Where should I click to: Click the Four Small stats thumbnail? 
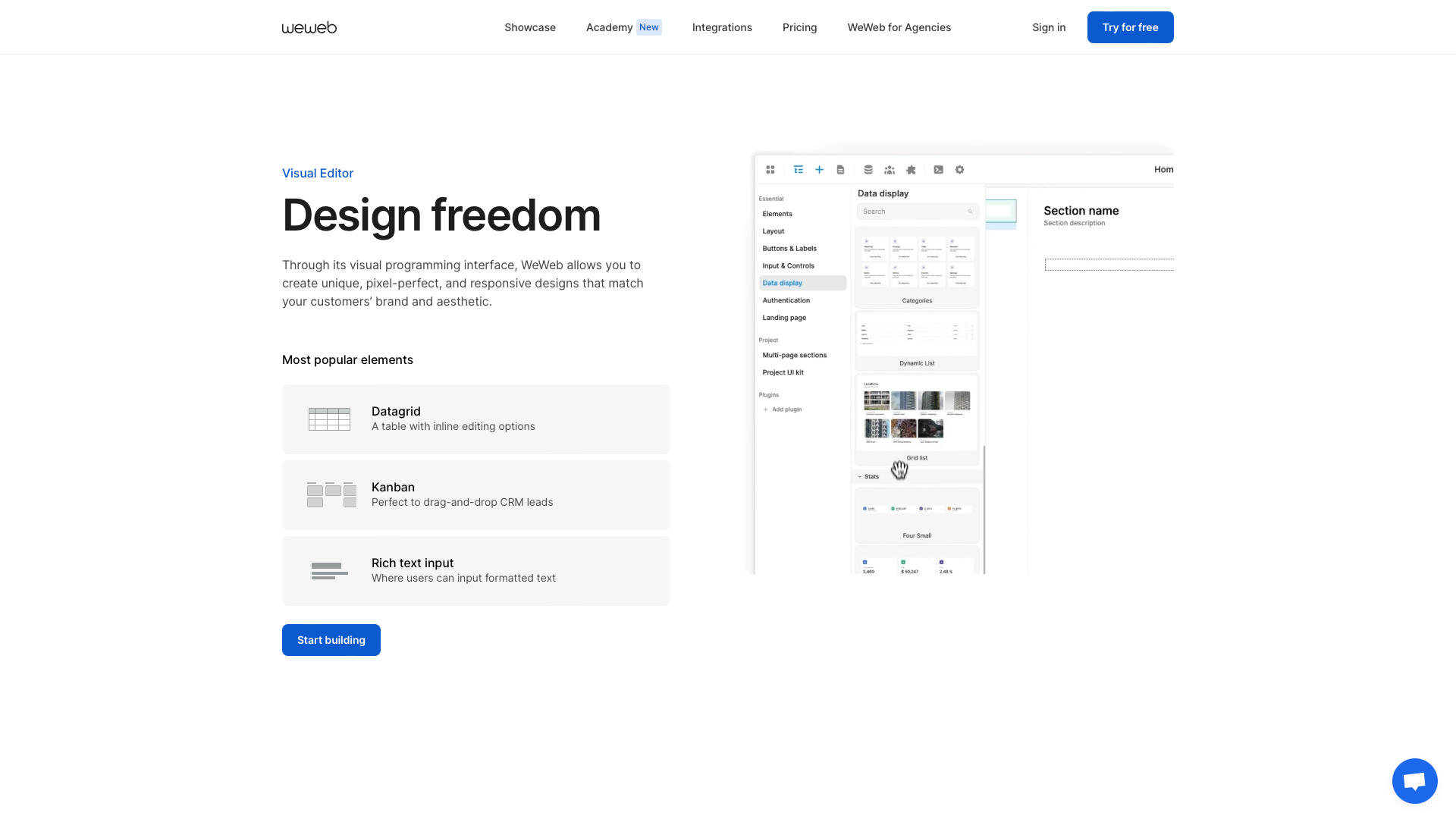[917, 516]
